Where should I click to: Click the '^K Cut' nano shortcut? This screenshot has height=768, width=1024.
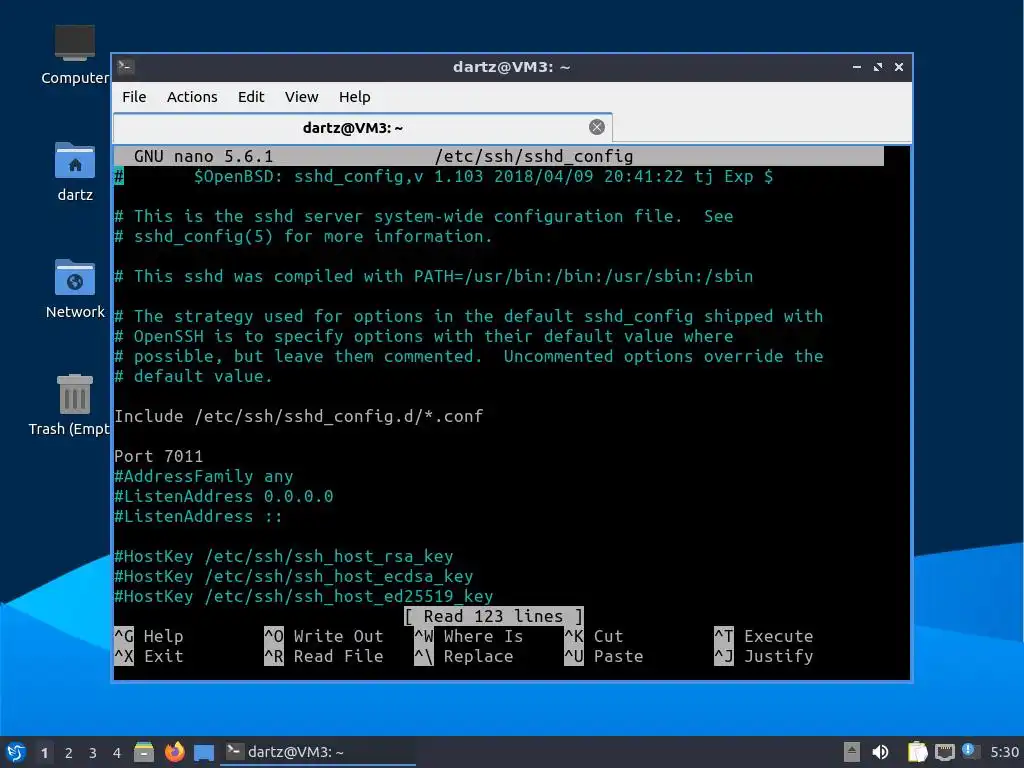click(594, 636)
